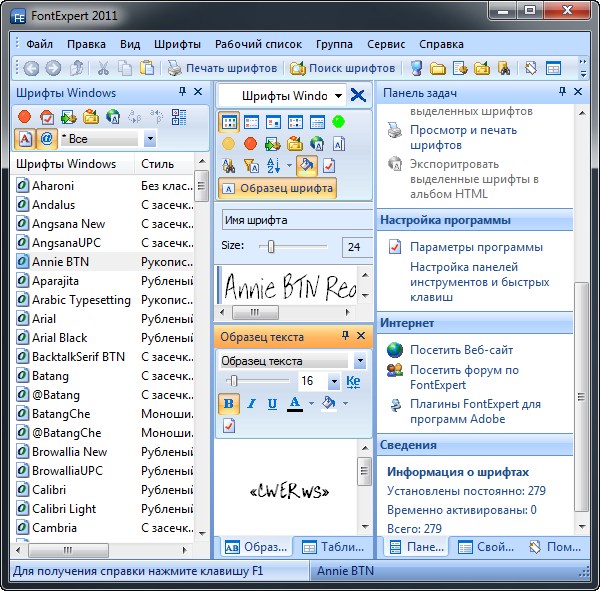The width and height of the screenshot is (600, 591).
Task: Open the 'Все' filter dropdown
Action: coord(150,139)
